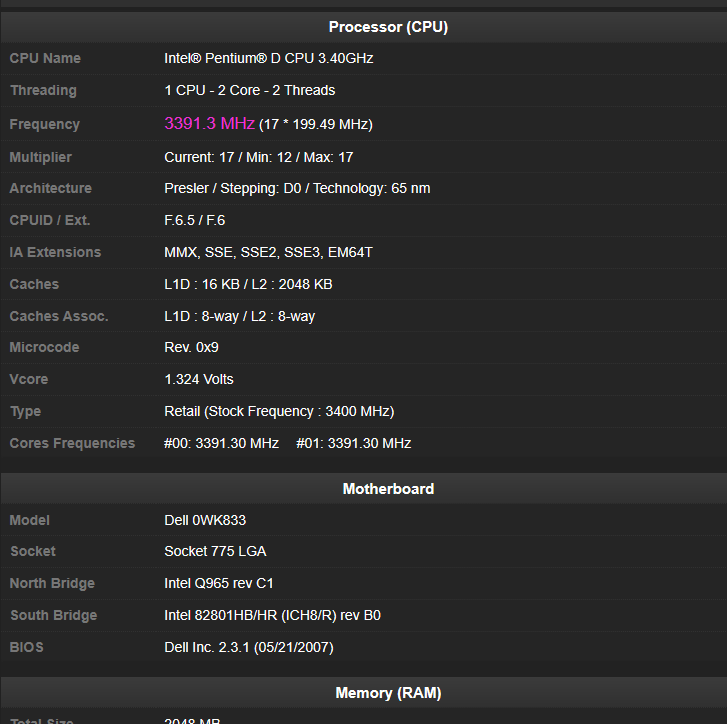Image resolution: width=727 pixels, height=724 pixels.
Task: Select the Dell 0WK833 model text
Action: [x=205, y=520]
